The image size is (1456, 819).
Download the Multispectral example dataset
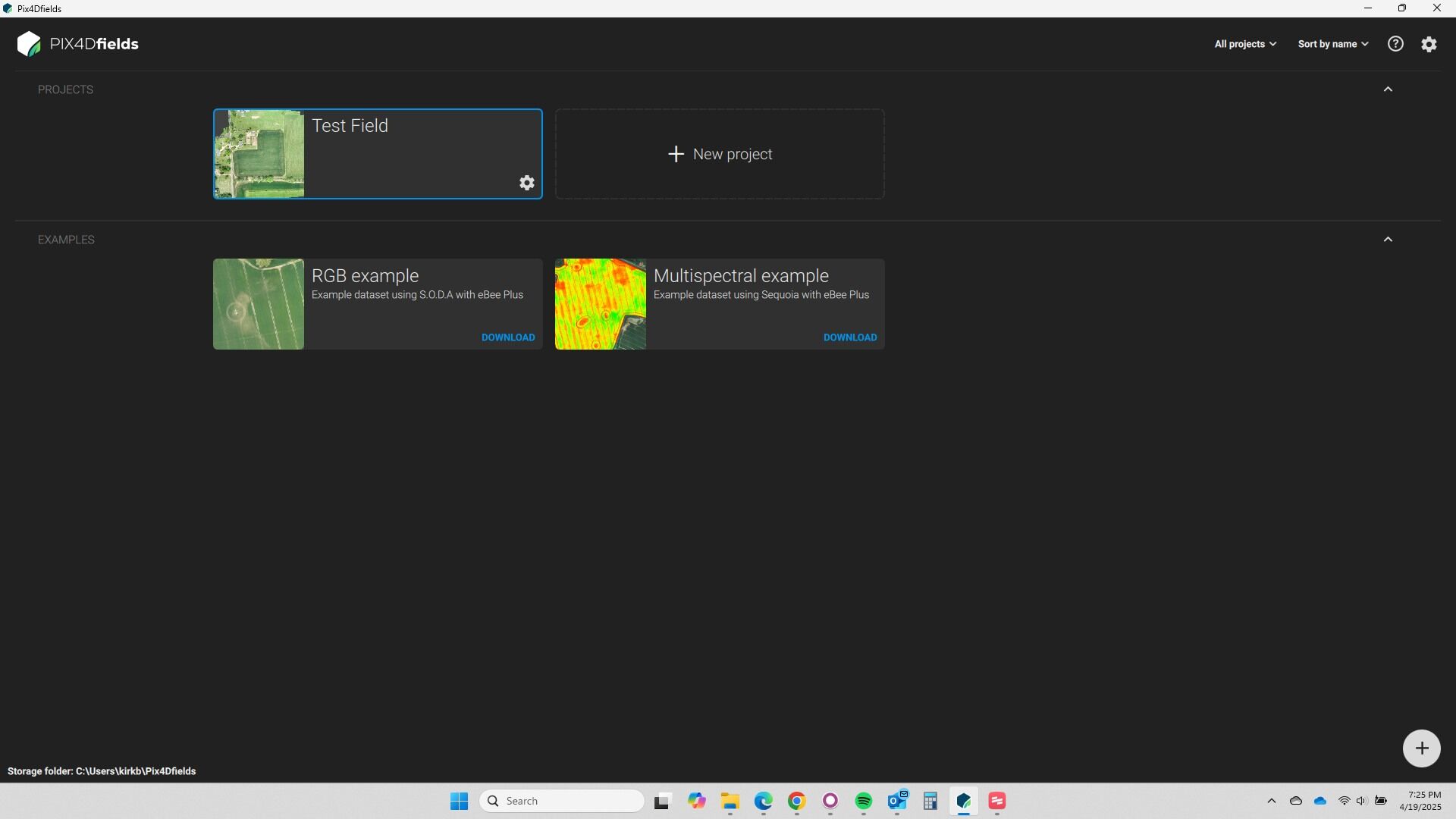pyautogui.click(x=850, y=337)
